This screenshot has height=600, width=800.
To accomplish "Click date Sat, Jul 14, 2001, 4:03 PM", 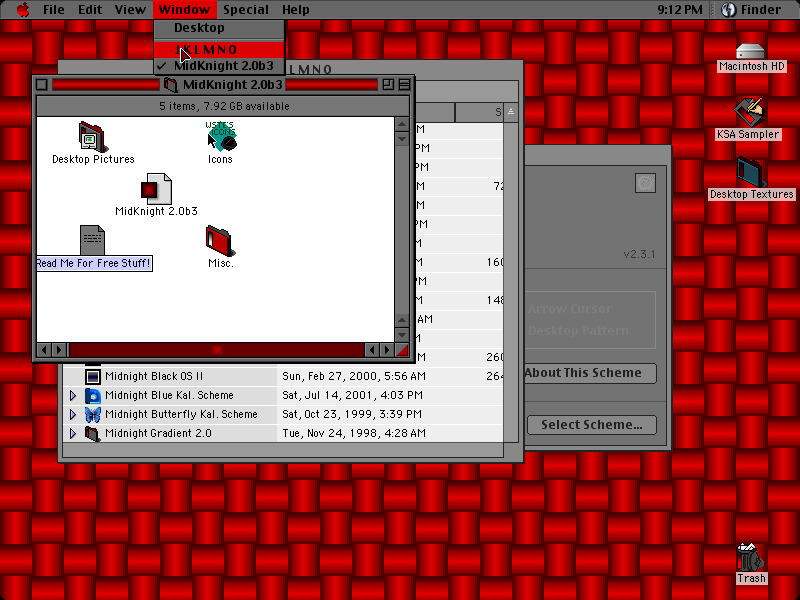I will coord(352,395).
